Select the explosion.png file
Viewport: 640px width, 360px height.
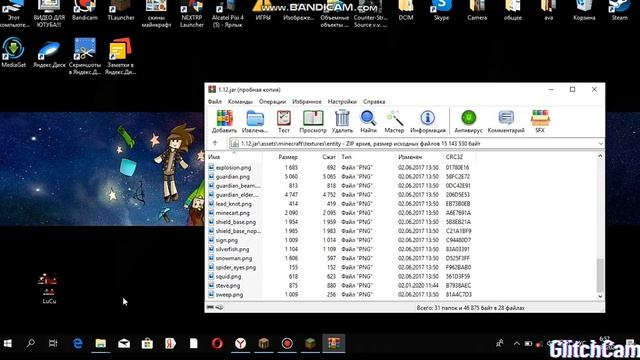tap(229, 167)
